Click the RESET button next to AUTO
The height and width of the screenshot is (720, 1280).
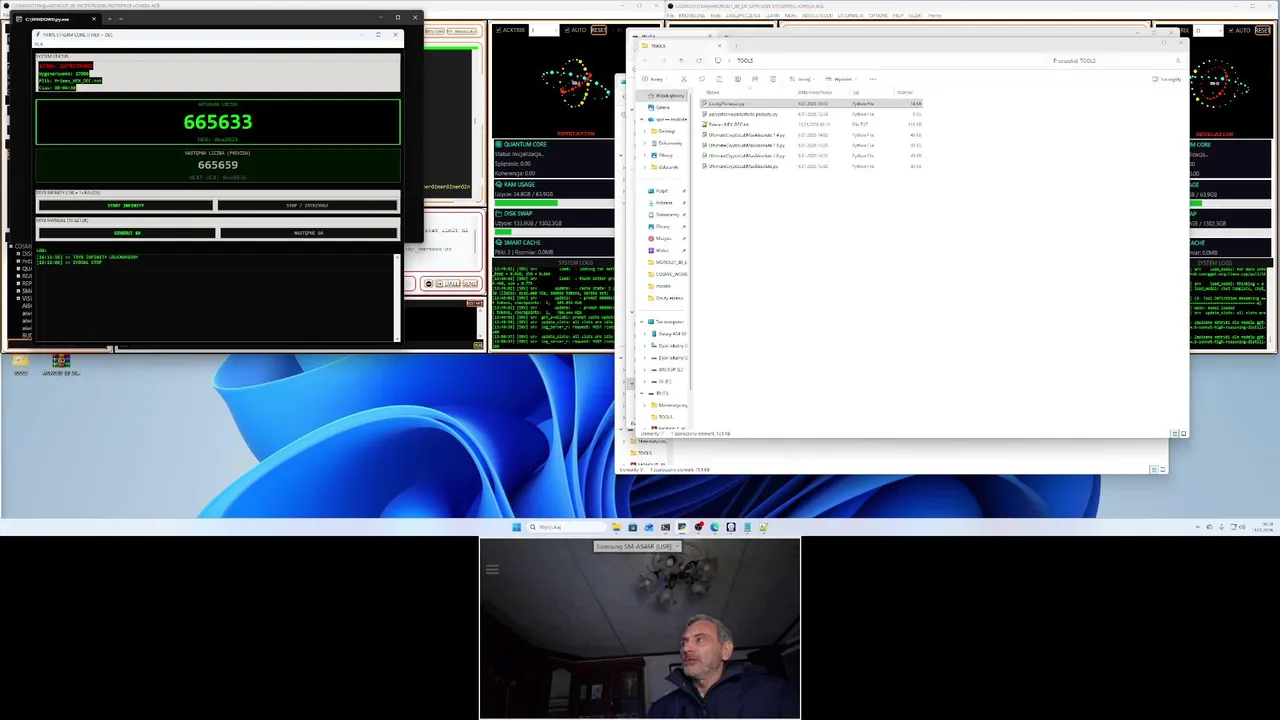[x=598, y=30]
